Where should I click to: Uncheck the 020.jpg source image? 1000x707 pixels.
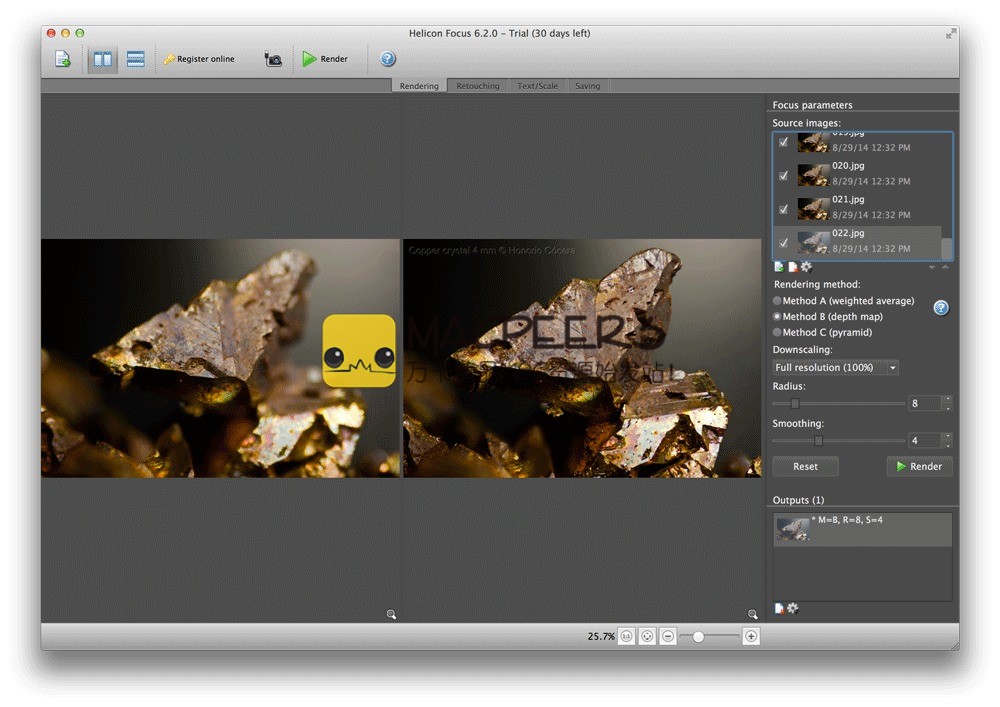[x=783, y=175]
